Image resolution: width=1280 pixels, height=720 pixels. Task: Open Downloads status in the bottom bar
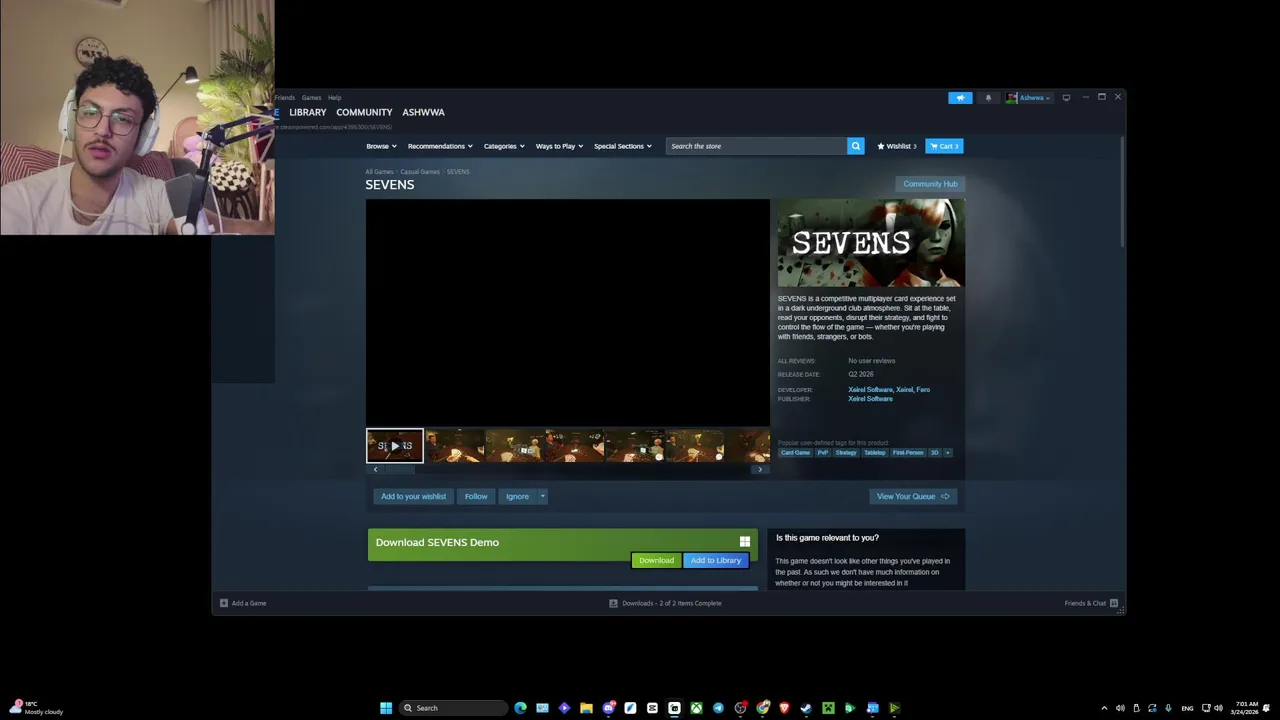(x=665, y=603)
